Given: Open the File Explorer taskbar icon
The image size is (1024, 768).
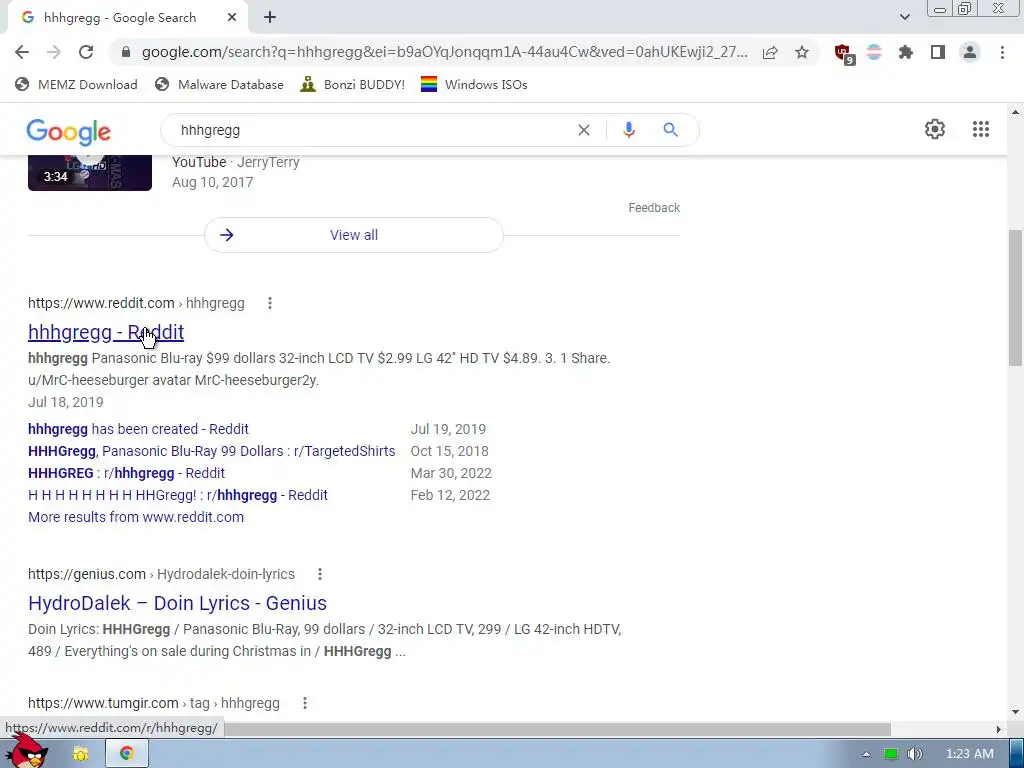Looking at the screenshot, I should [x=80, y=754].
